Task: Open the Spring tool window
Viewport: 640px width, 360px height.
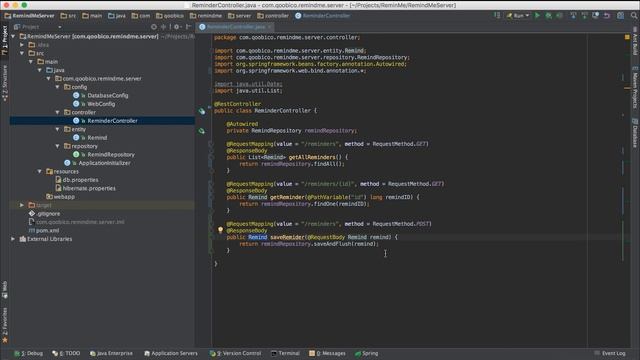Action: [367, 353]
